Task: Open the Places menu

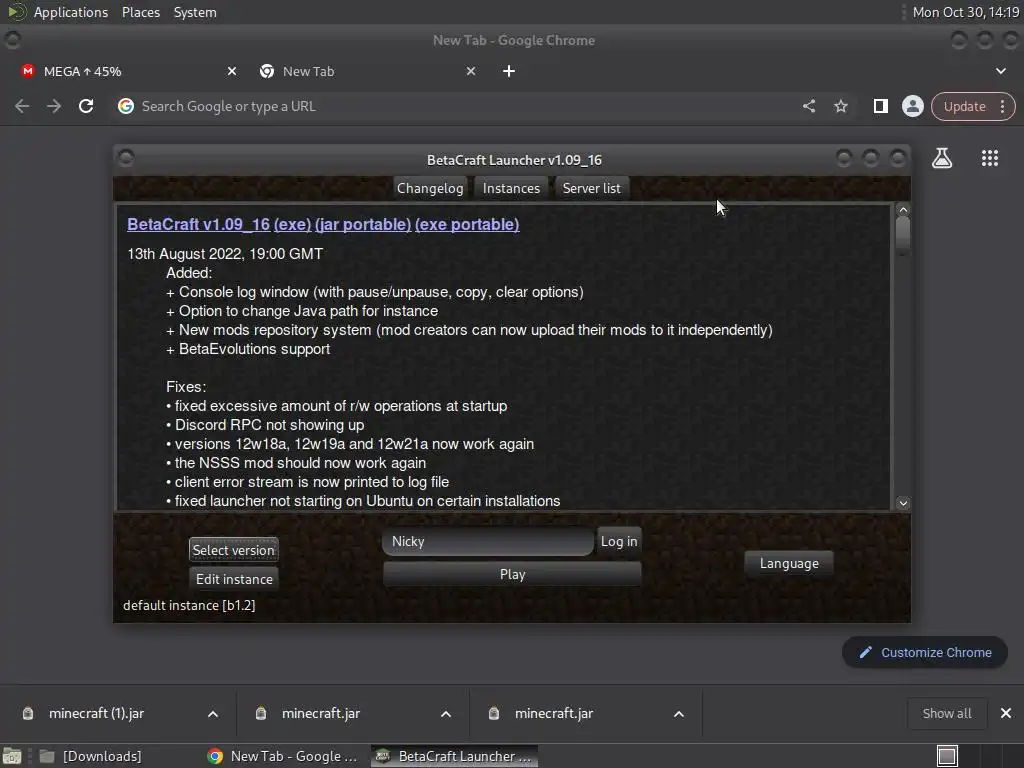Action: coord(140,12)
